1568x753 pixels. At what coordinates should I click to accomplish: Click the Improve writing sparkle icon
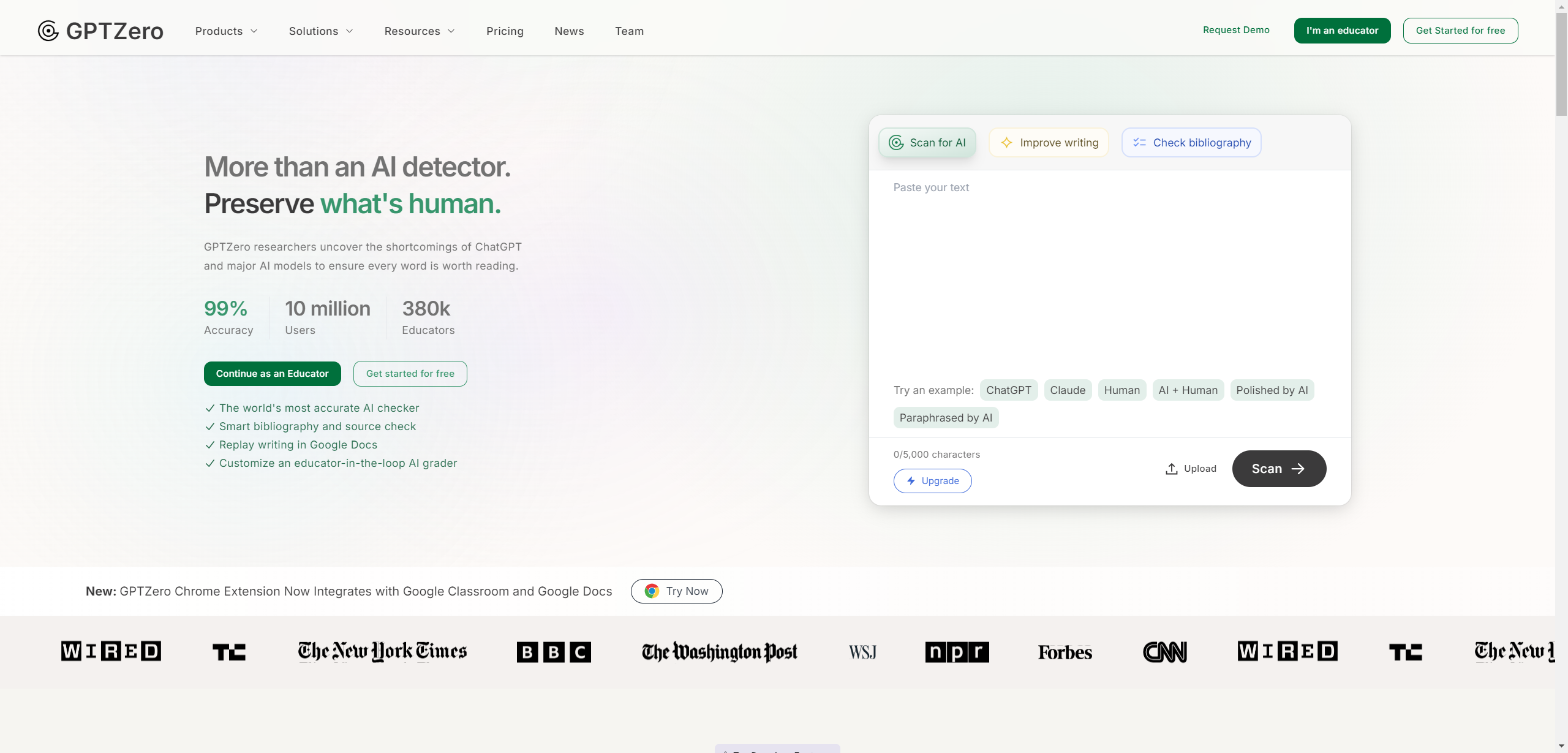coord(1006,143)
